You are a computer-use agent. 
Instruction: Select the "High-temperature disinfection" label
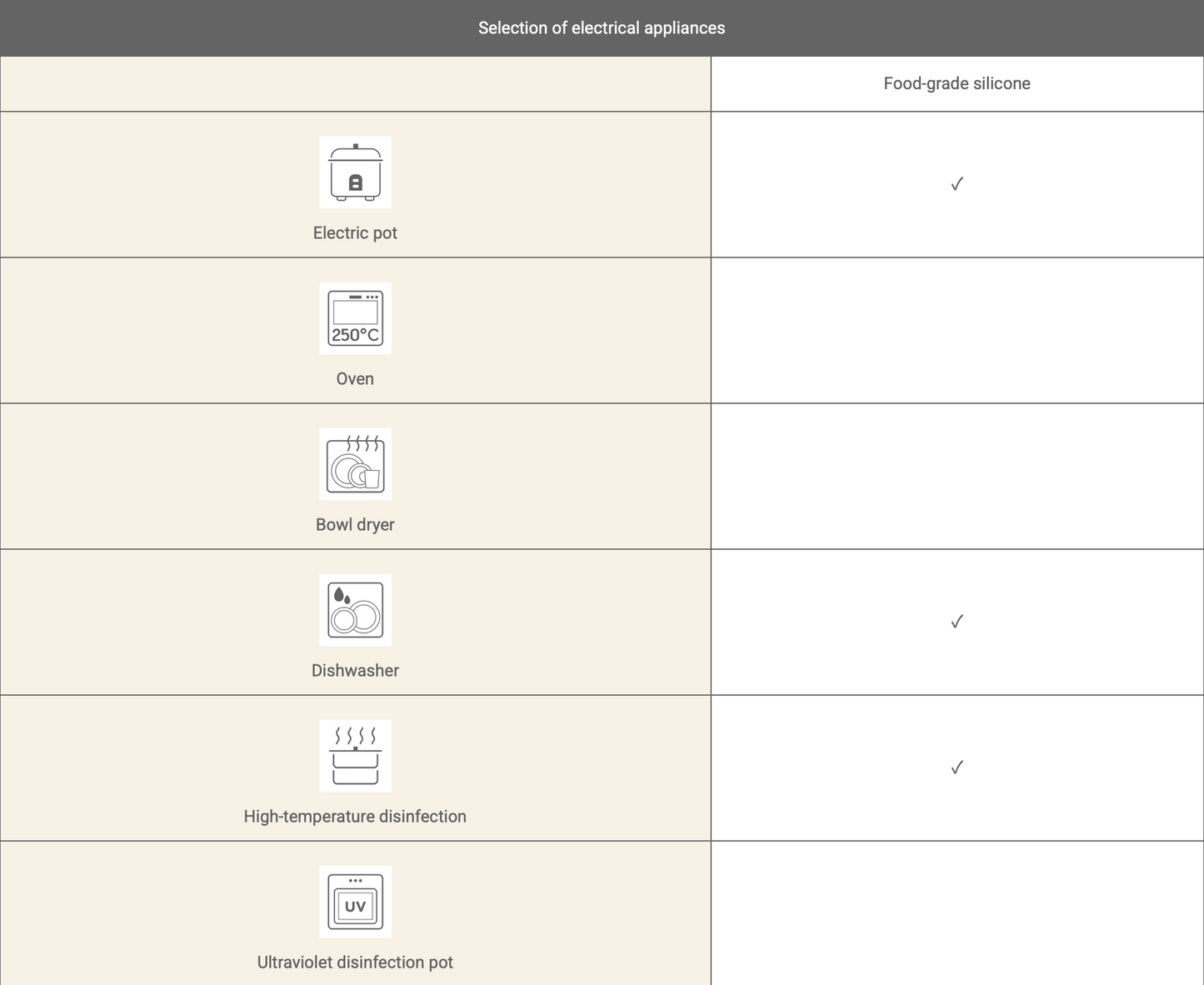click(355, 817)
